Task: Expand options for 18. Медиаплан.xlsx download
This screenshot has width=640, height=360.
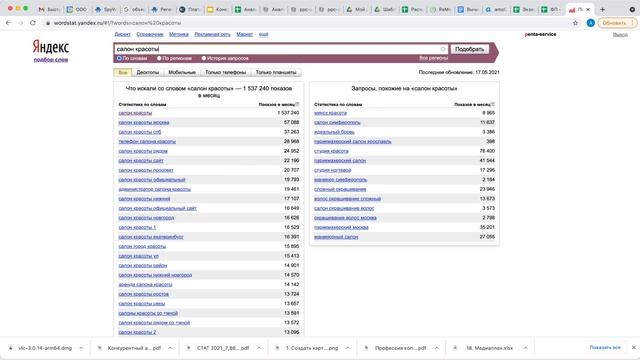Action: click(526, 348)
